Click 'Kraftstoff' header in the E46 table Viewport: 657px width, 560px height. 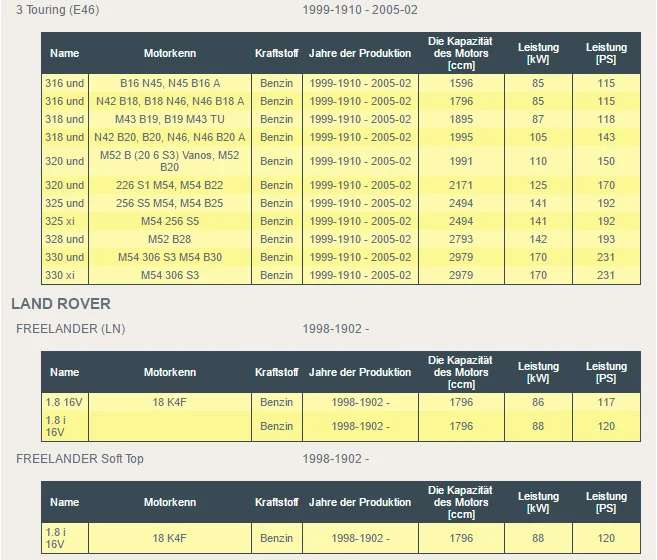pyautogui.click(x=277, y=53)
